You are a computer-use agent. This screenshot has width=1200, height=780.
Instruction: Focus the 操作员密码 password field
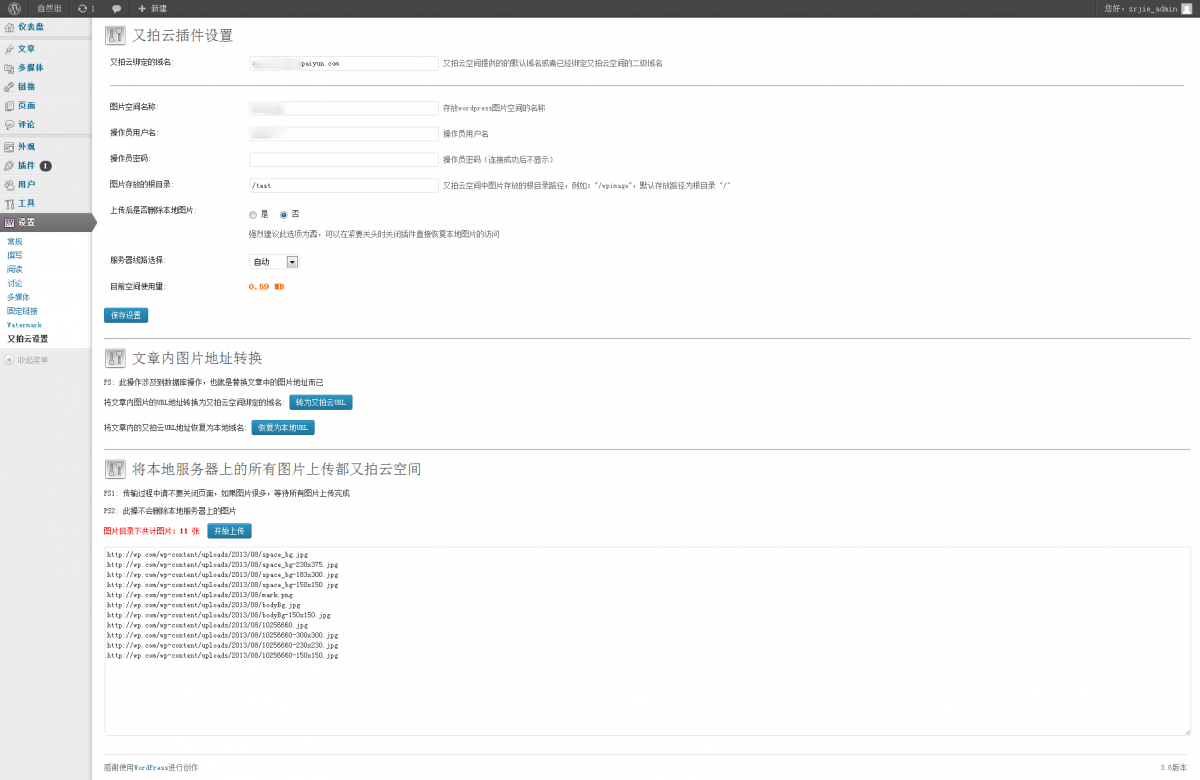click(344, 159)
